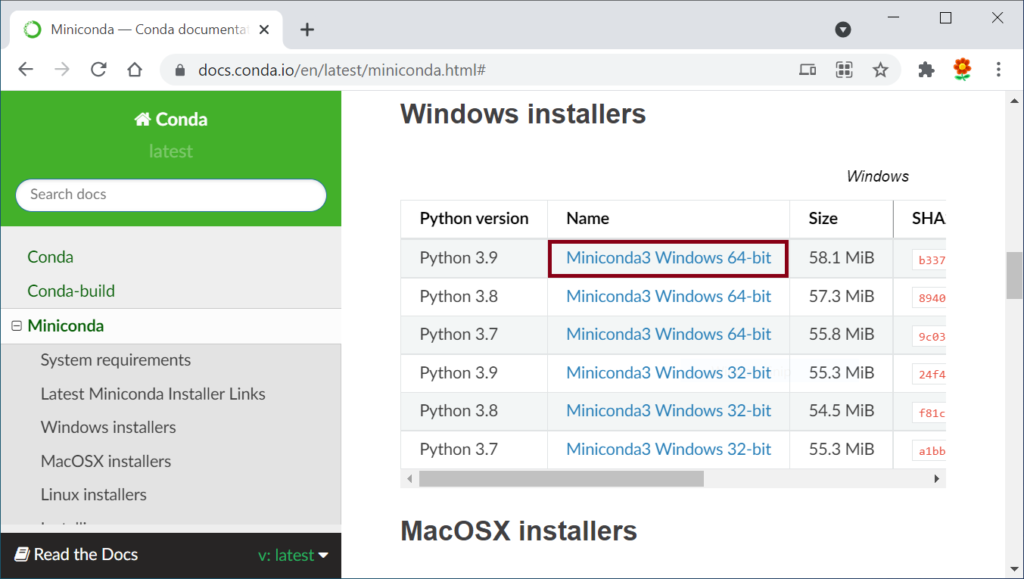Select the Miniconda — Conda documentation tab
Screen dimensions: 1024x579
147,29
